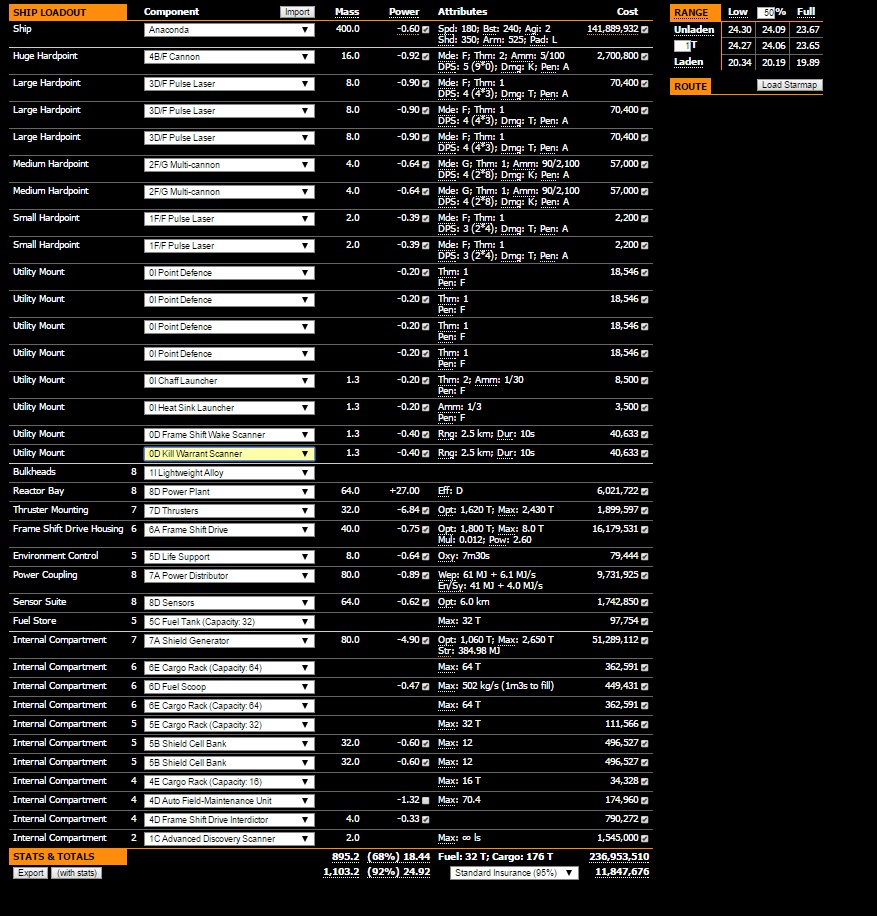Toggle the 8D Sensors cost checkbox
This screenshot has width=877, height=916.
point(644,602)
